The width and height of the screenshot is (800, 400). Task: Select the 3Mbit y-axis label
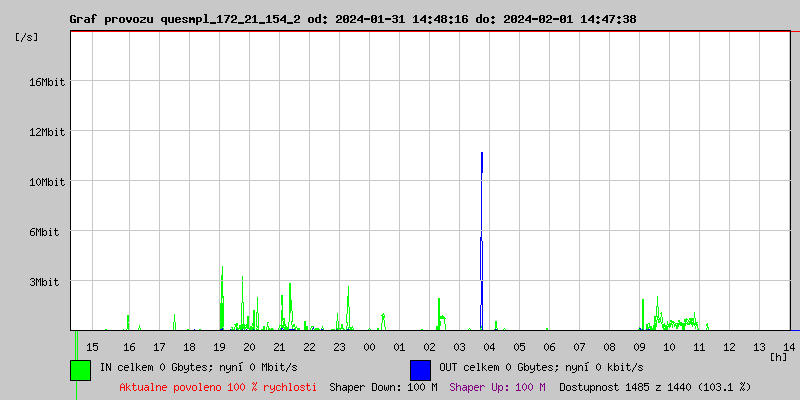click(x=47, y=282)
